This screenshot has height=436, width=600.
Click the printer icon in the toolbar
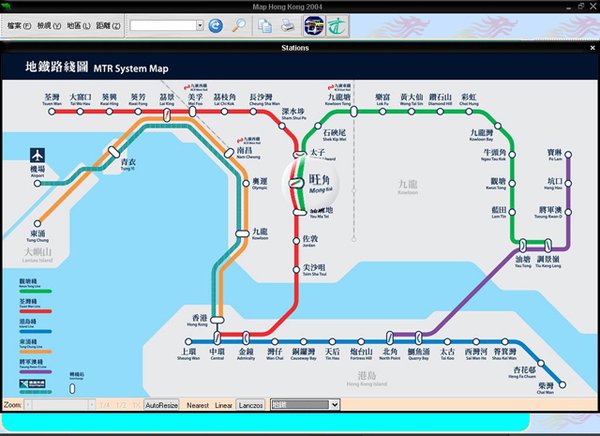287,24
